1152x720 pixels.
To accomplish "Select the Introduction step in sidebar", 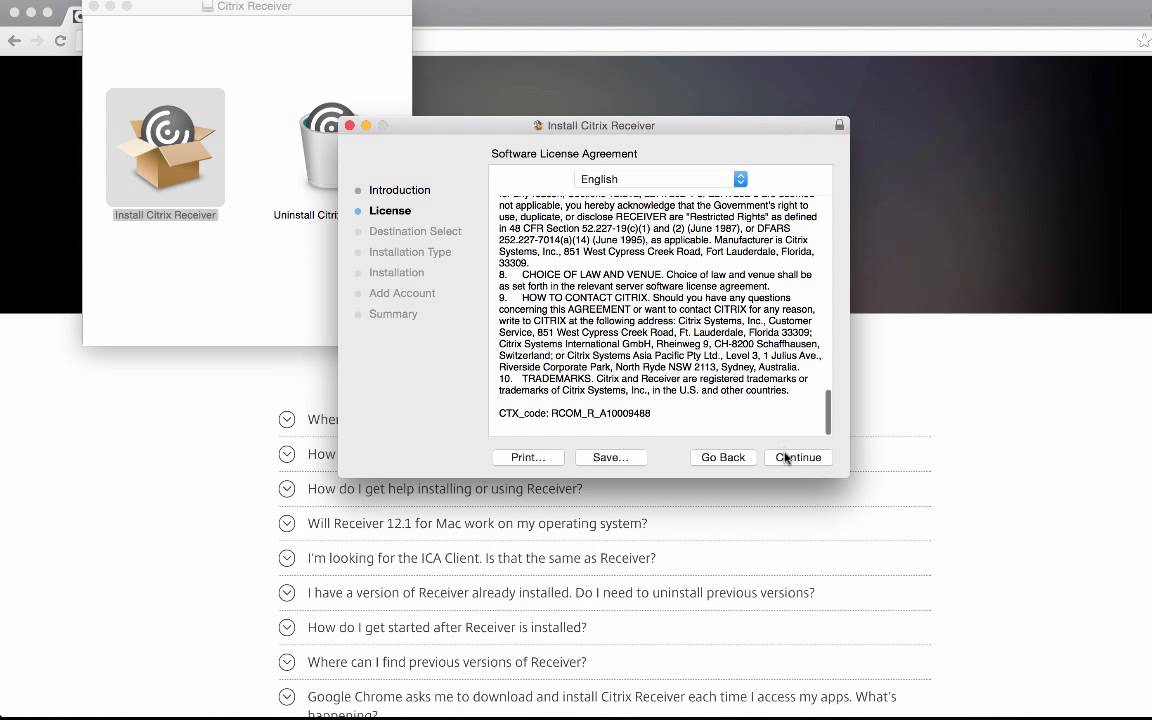I will click(400, 190).
